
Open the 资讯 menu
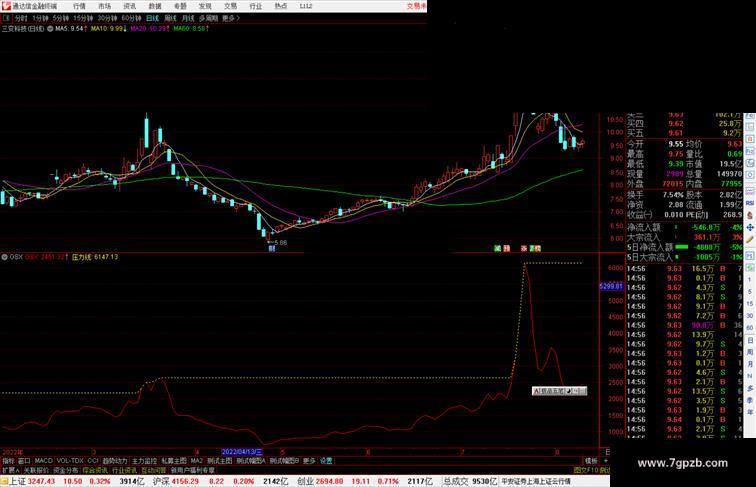pyautogui.click(x=130, y=6)
